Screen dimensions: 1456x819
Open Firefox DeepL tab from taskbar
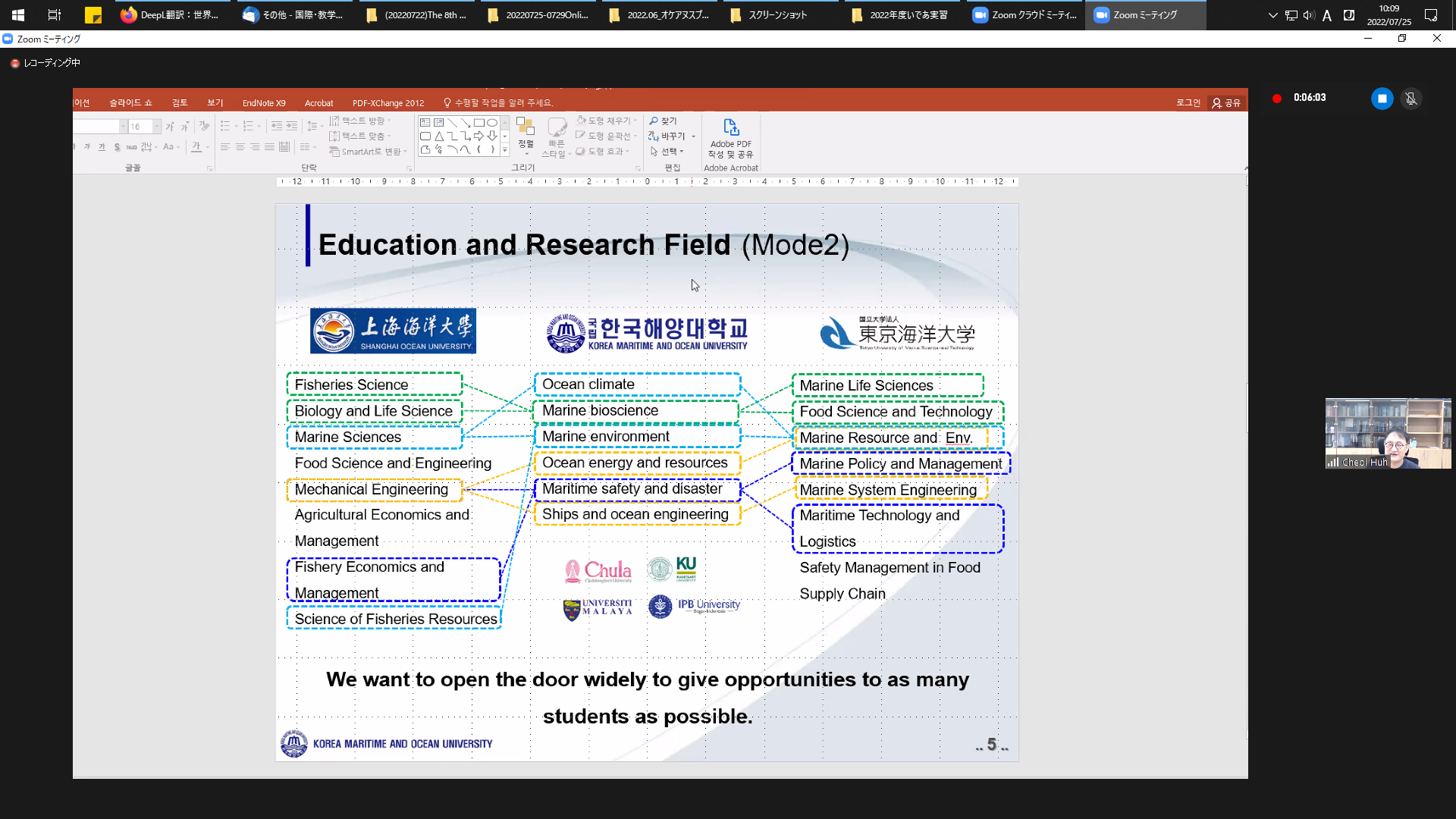(x=173, y=15)
